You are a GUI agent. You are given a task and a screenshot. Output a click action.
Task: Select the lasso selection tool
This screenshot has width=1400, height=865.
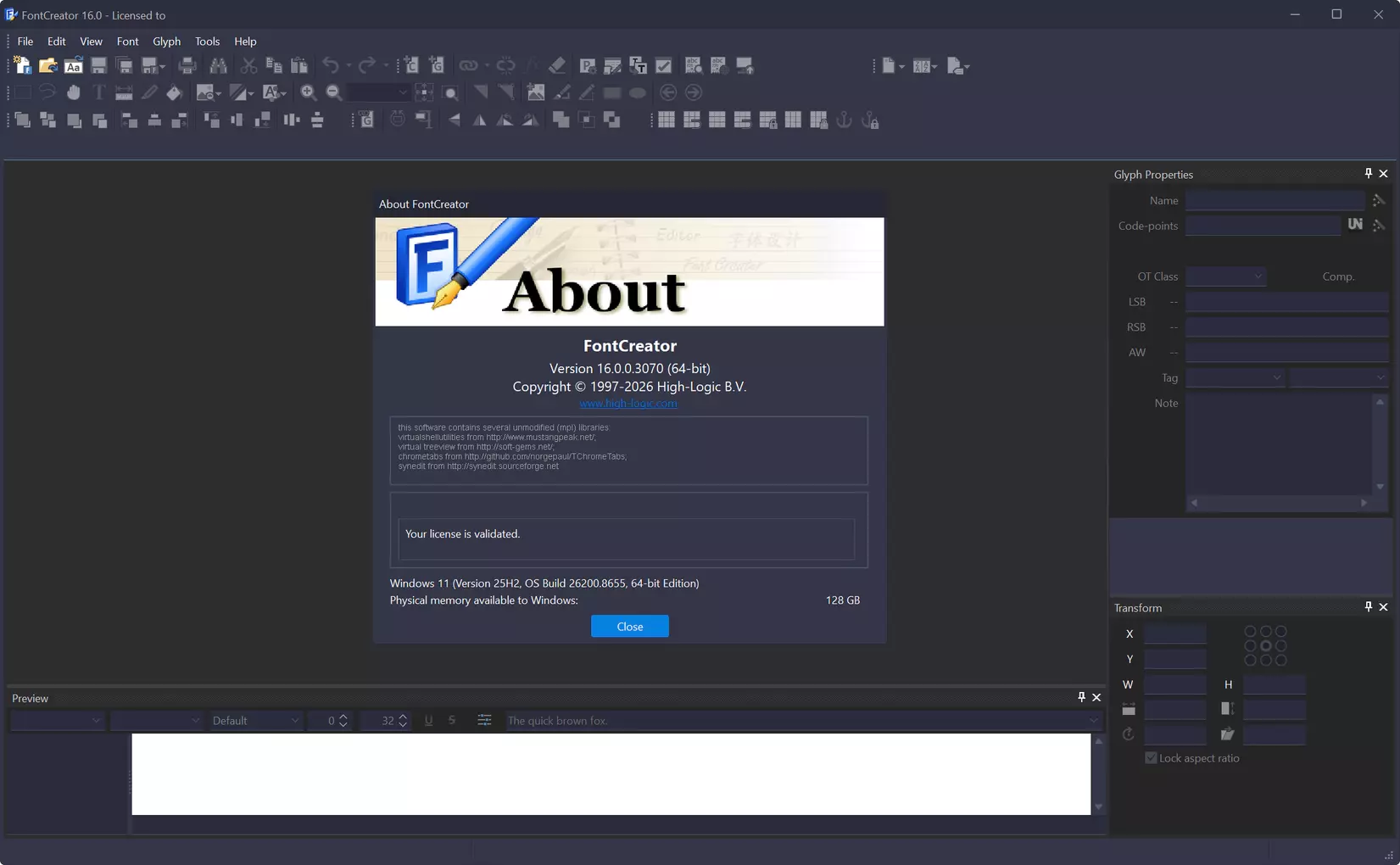click(x=47, y=92)
